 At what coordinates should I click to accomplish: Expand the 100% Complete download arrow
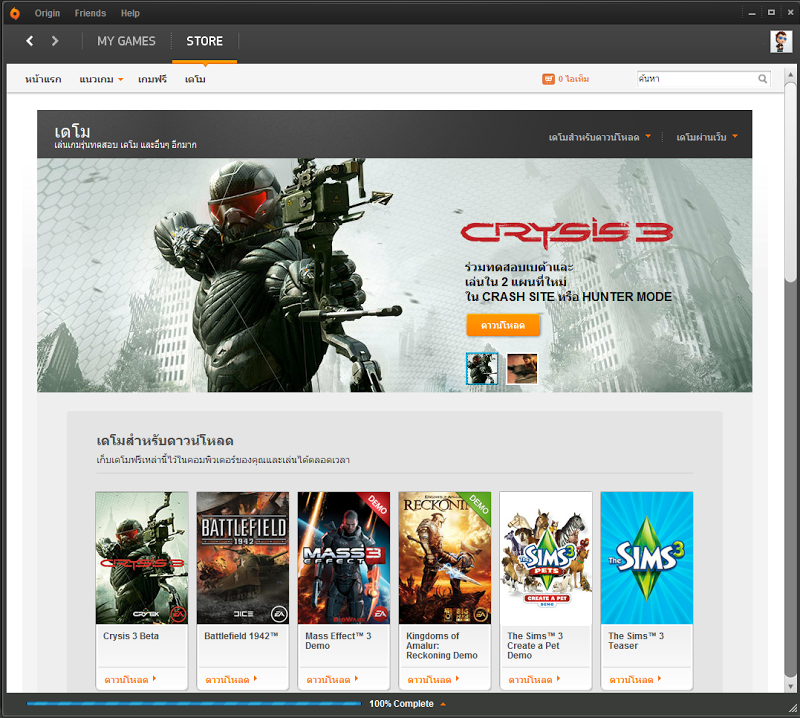click(443, 704)
